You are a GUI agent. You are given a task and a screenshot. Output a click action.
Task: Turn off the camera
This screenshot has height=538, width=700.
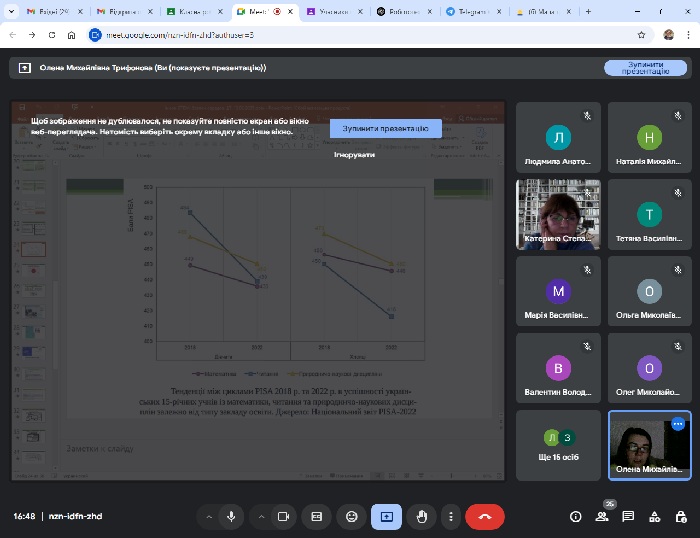click(x=283, y=516)
